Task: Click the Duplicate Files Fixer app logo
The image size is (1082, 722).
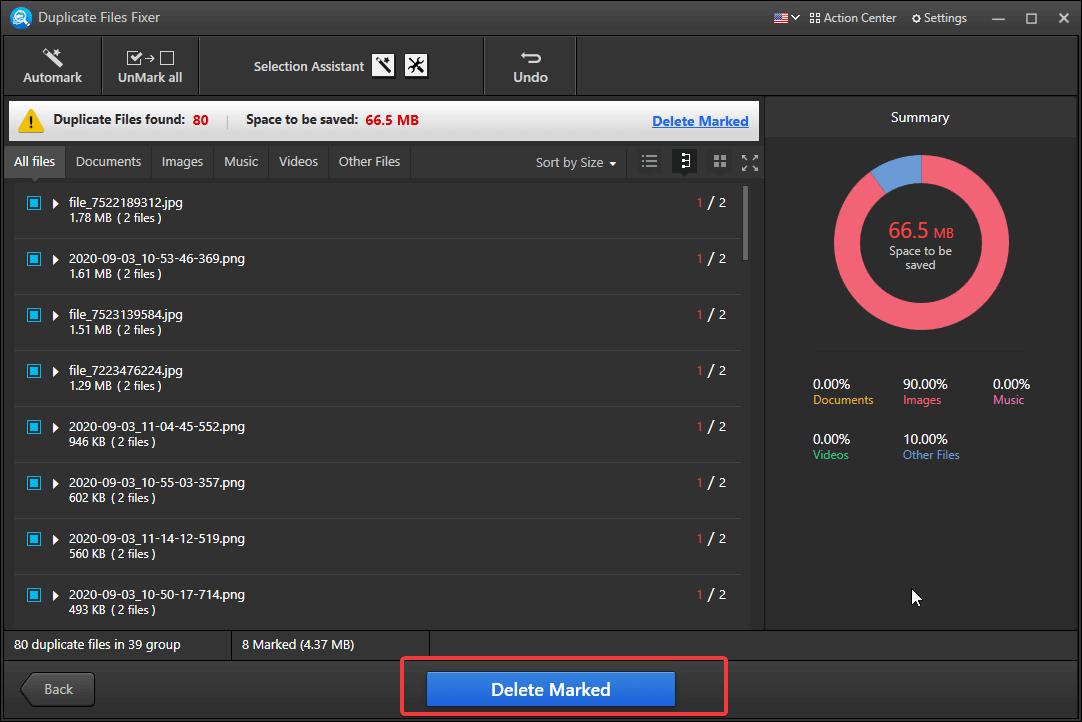Action: 21,17
